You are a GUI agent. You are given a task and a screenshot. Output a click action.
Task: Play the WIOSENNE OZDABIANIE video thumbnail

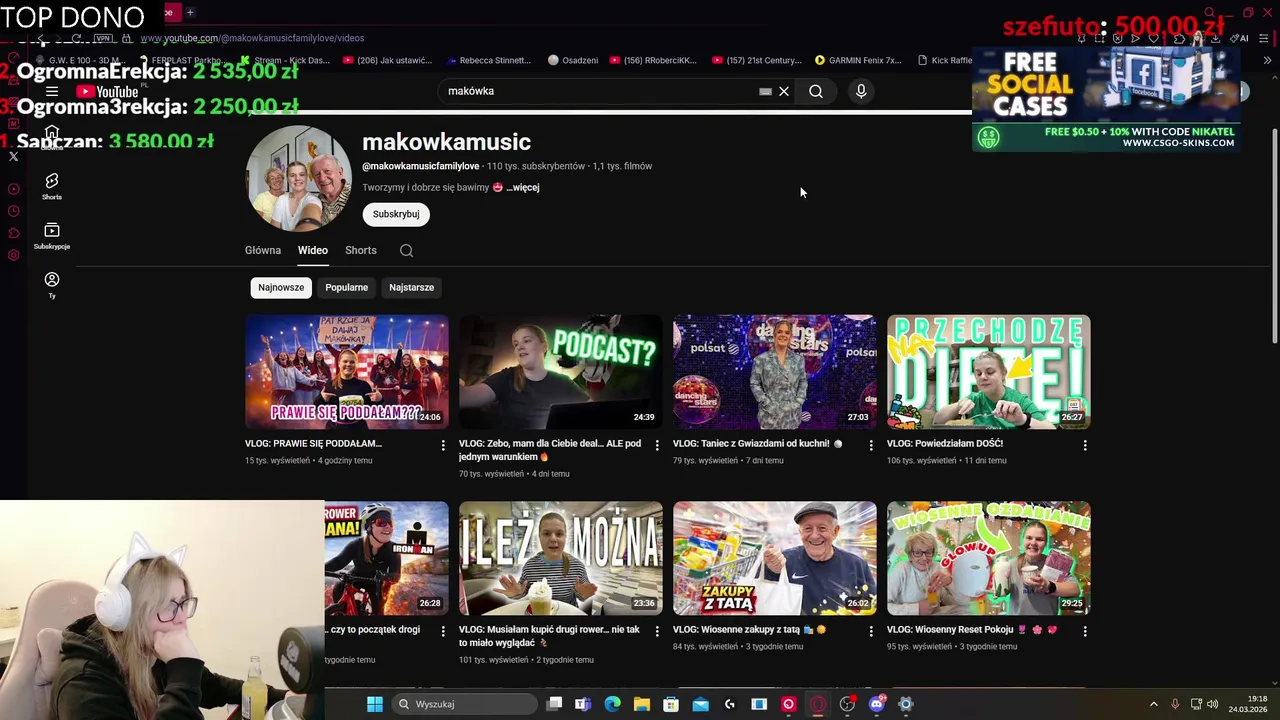point(989,558)
